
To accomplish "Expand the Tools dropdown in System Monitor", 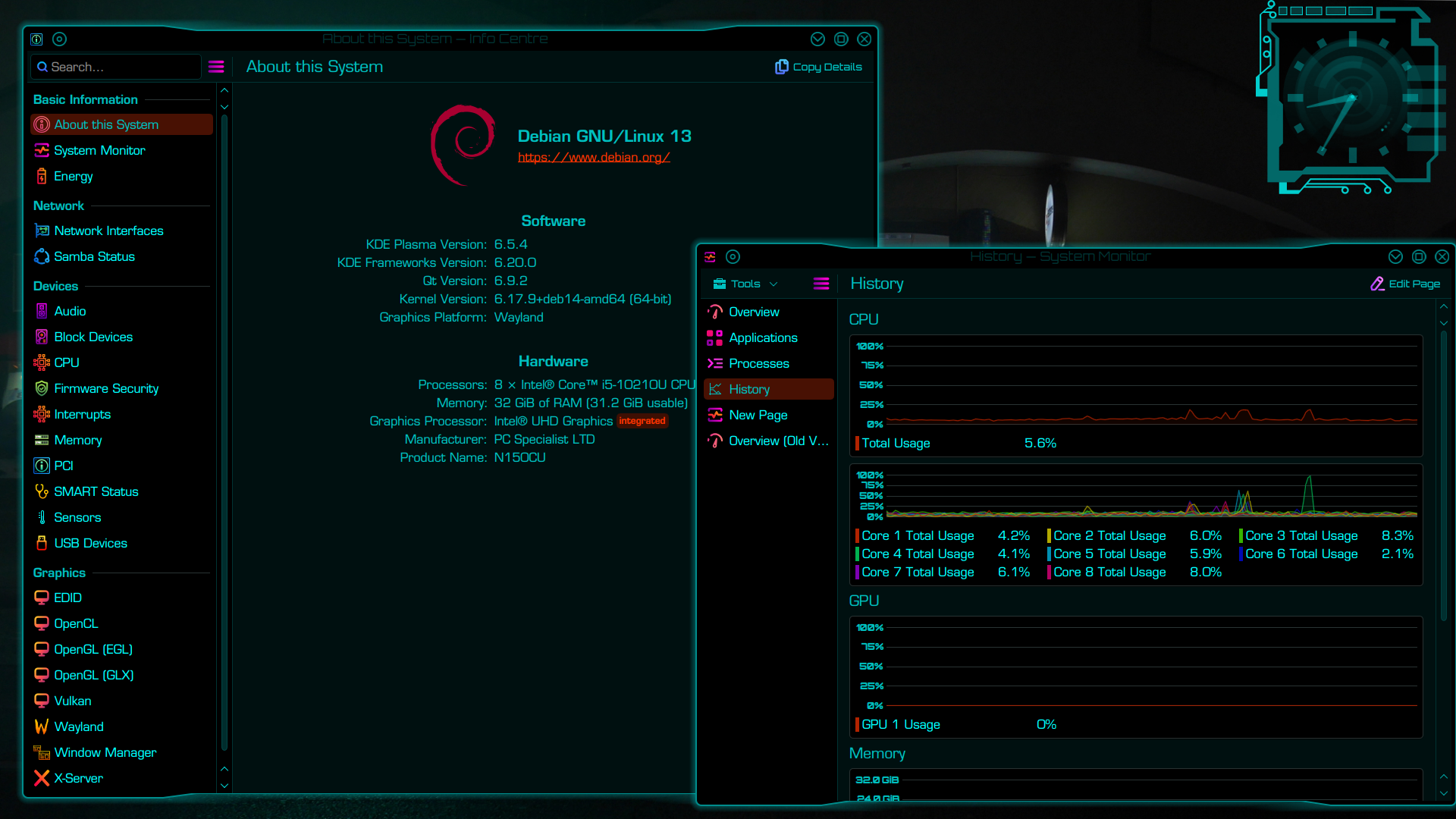I will click(x=745, y=284).
